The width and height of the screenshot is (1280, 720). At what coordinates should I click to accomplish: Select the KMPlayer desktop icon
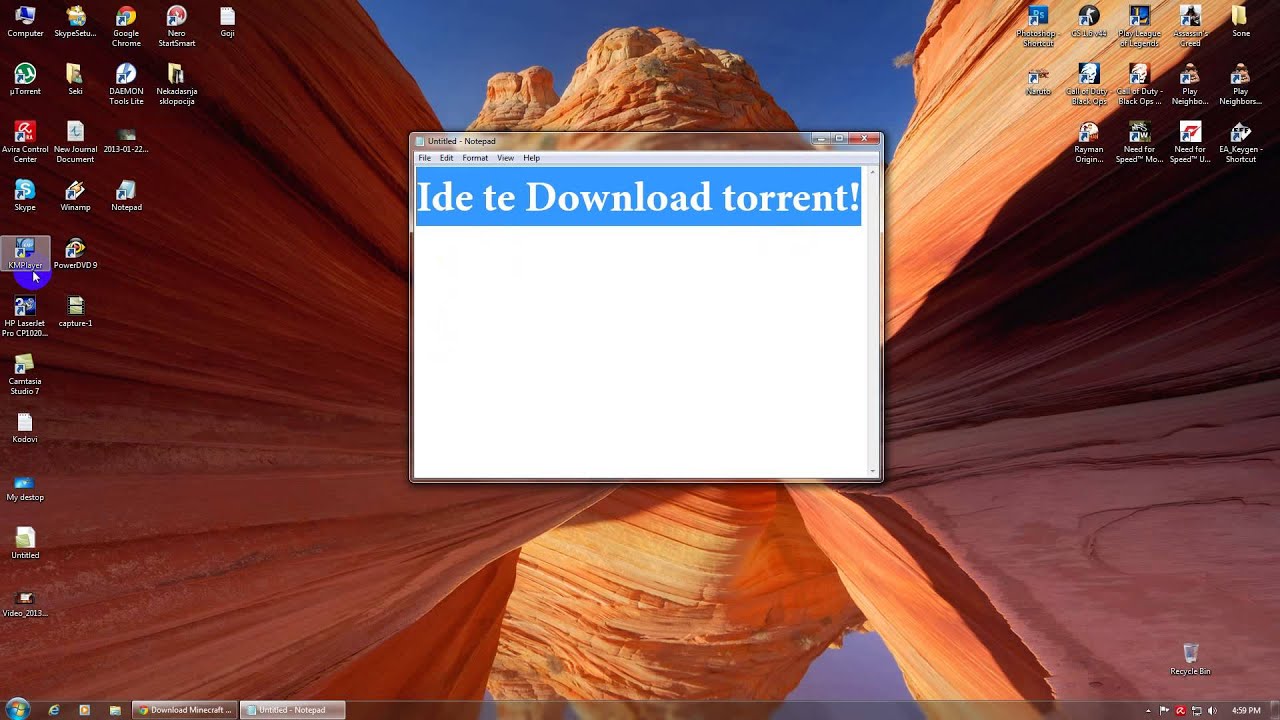pos(25,254)
